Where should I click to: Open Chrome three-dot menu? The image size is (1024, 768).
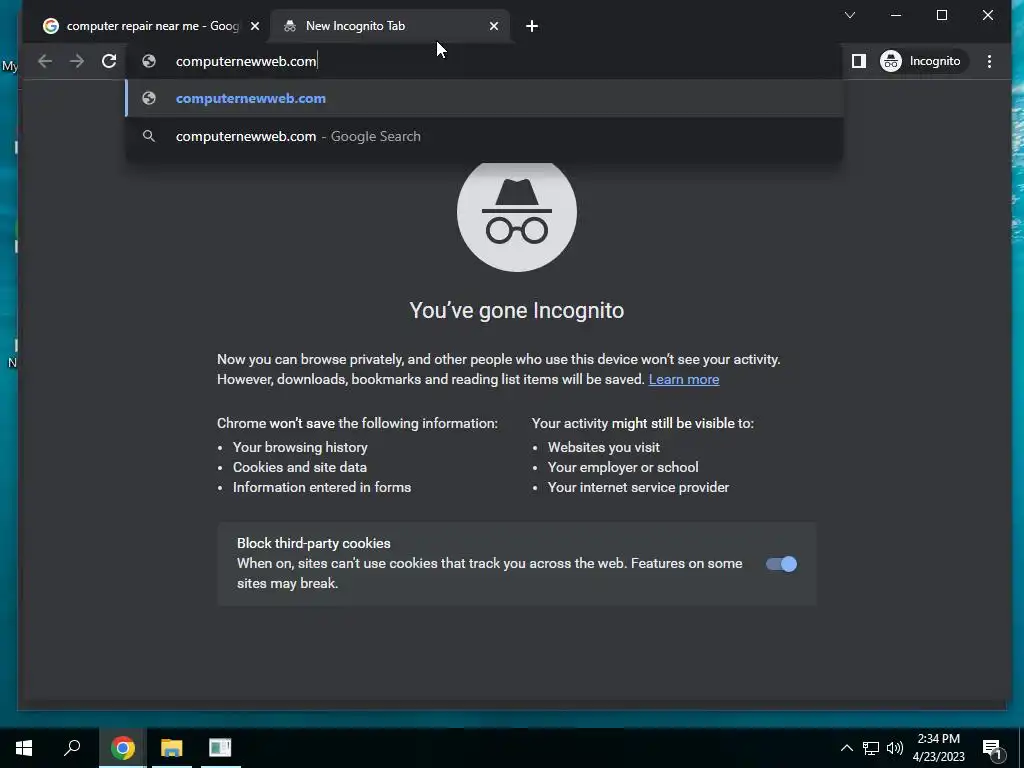pos(989,61)
